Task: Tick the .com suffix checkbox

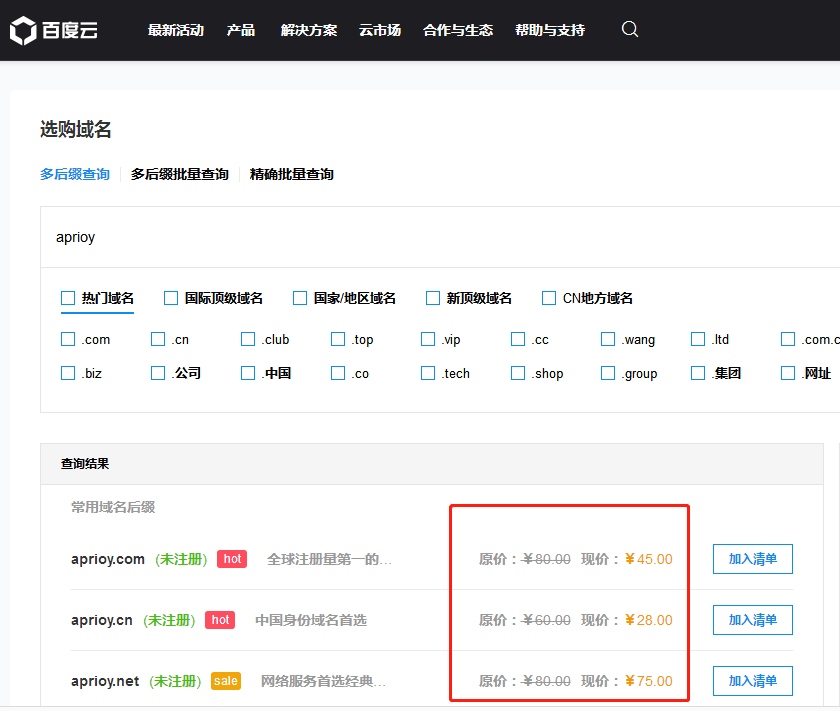Action: [68, 339]
